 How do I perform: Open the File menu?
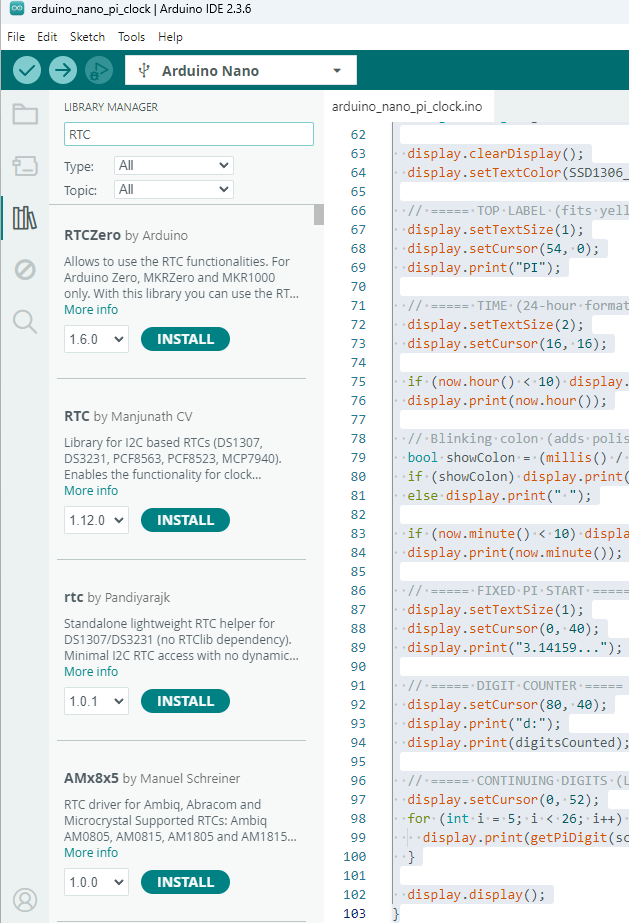tap(16, 36)
